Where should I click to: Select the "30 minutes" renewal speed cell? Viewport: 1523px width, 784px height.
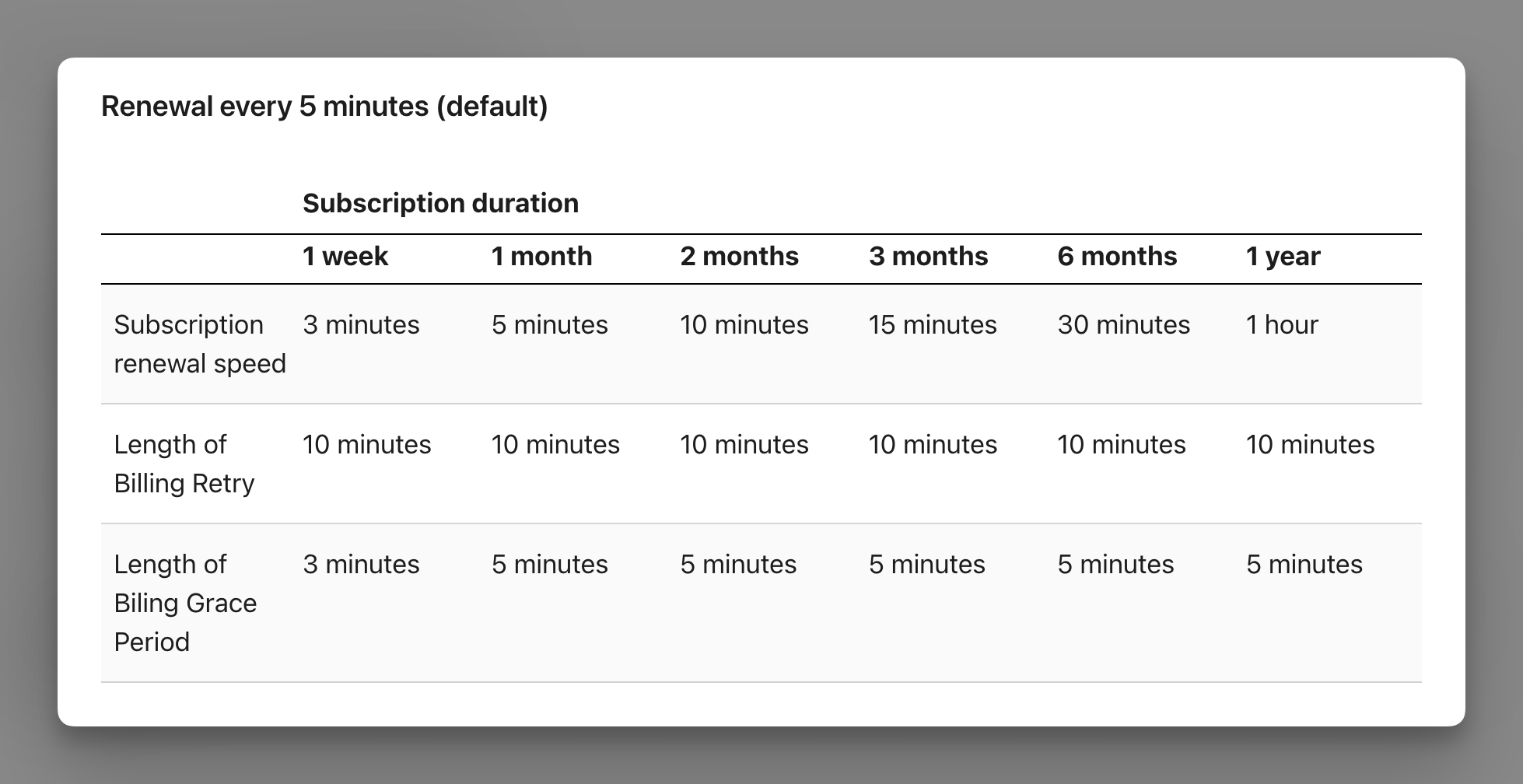click(x=1123, y=325)
